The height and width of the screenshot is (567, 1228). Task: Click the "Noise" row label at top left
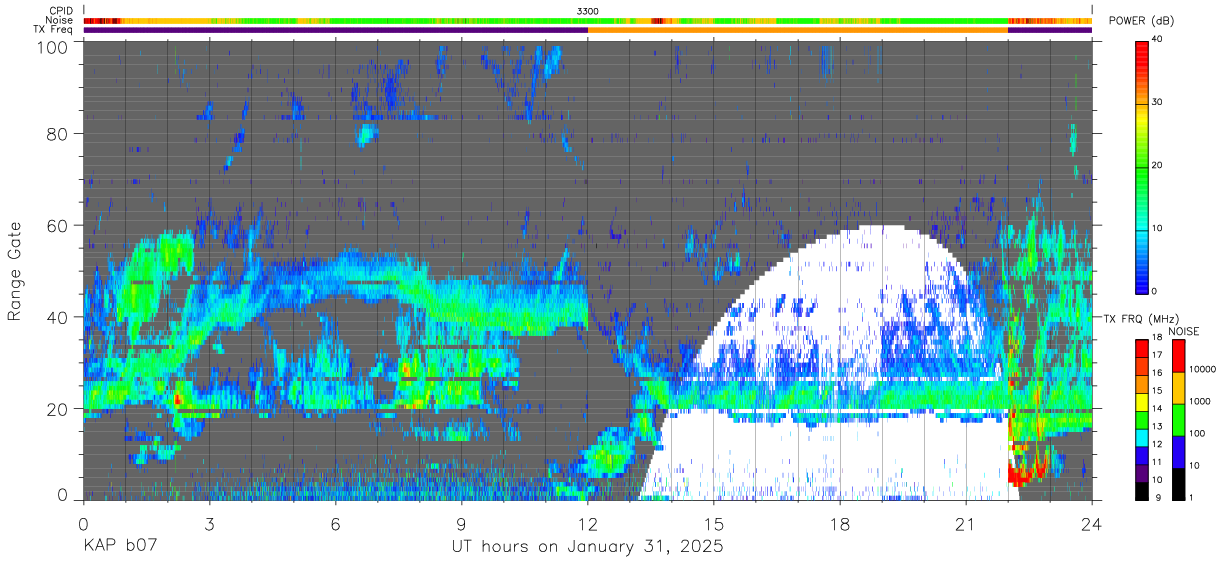[60, 20]
